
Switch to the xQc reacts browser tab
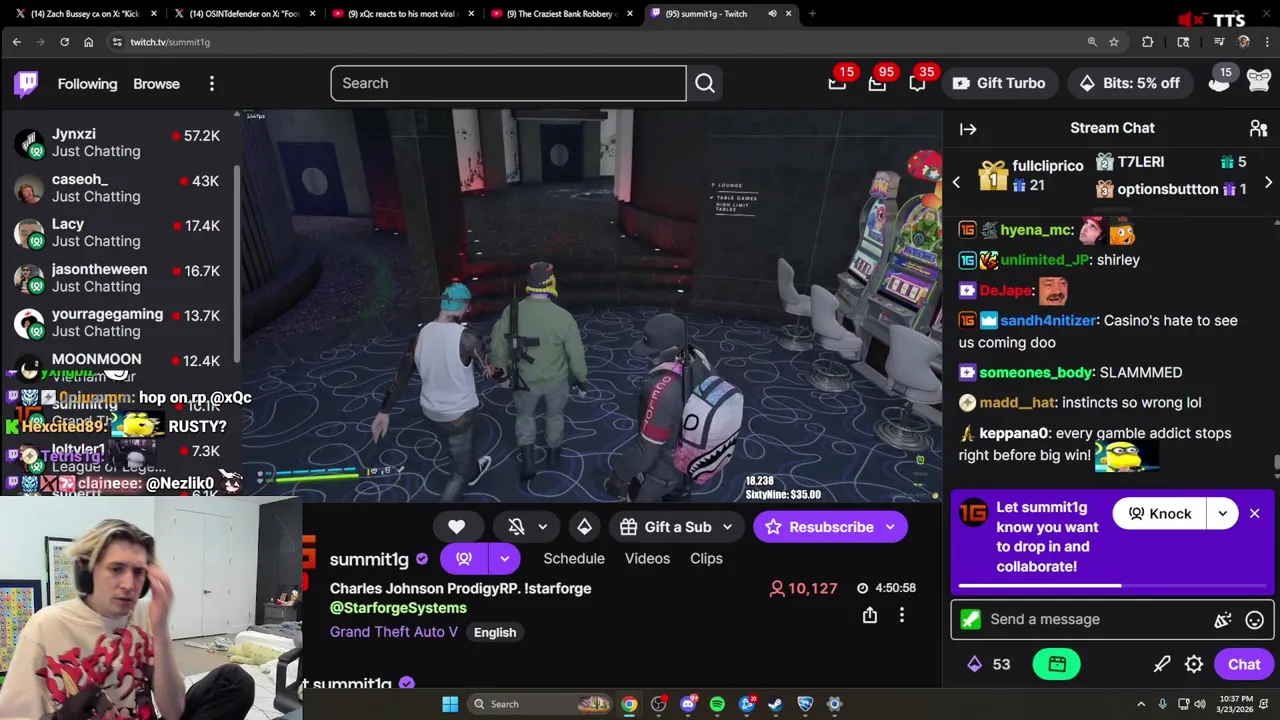click(403, 14)
